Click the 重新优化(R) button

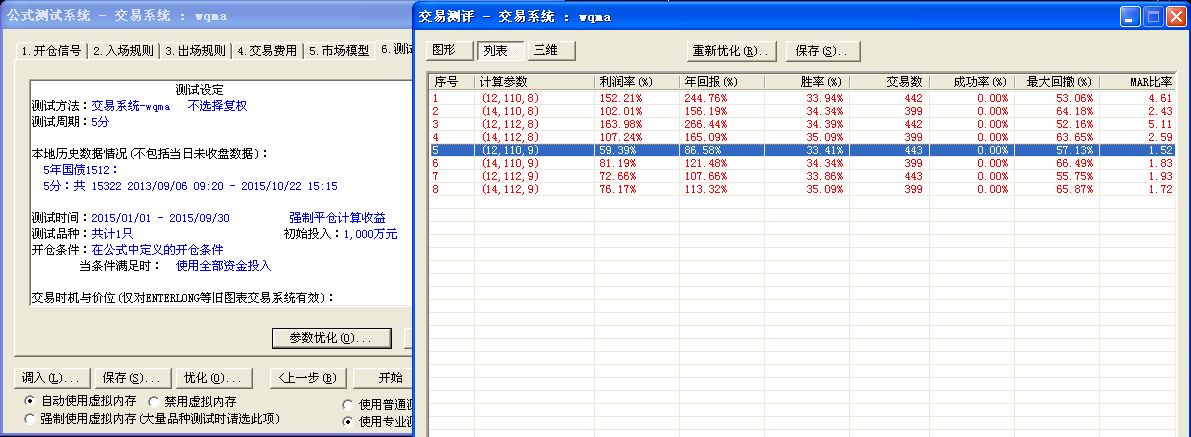(x=729, y=51)
